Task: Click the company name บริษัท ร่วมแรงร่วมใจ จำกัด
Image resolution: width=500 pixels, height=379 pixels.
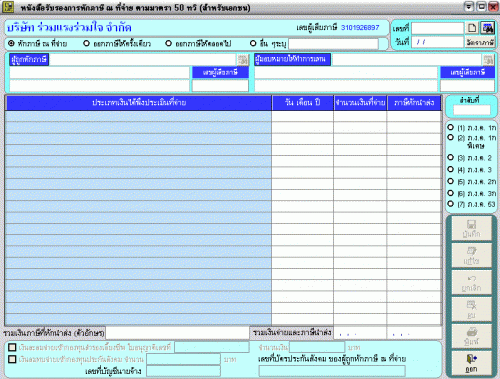Action: click(x=69, y=28)
